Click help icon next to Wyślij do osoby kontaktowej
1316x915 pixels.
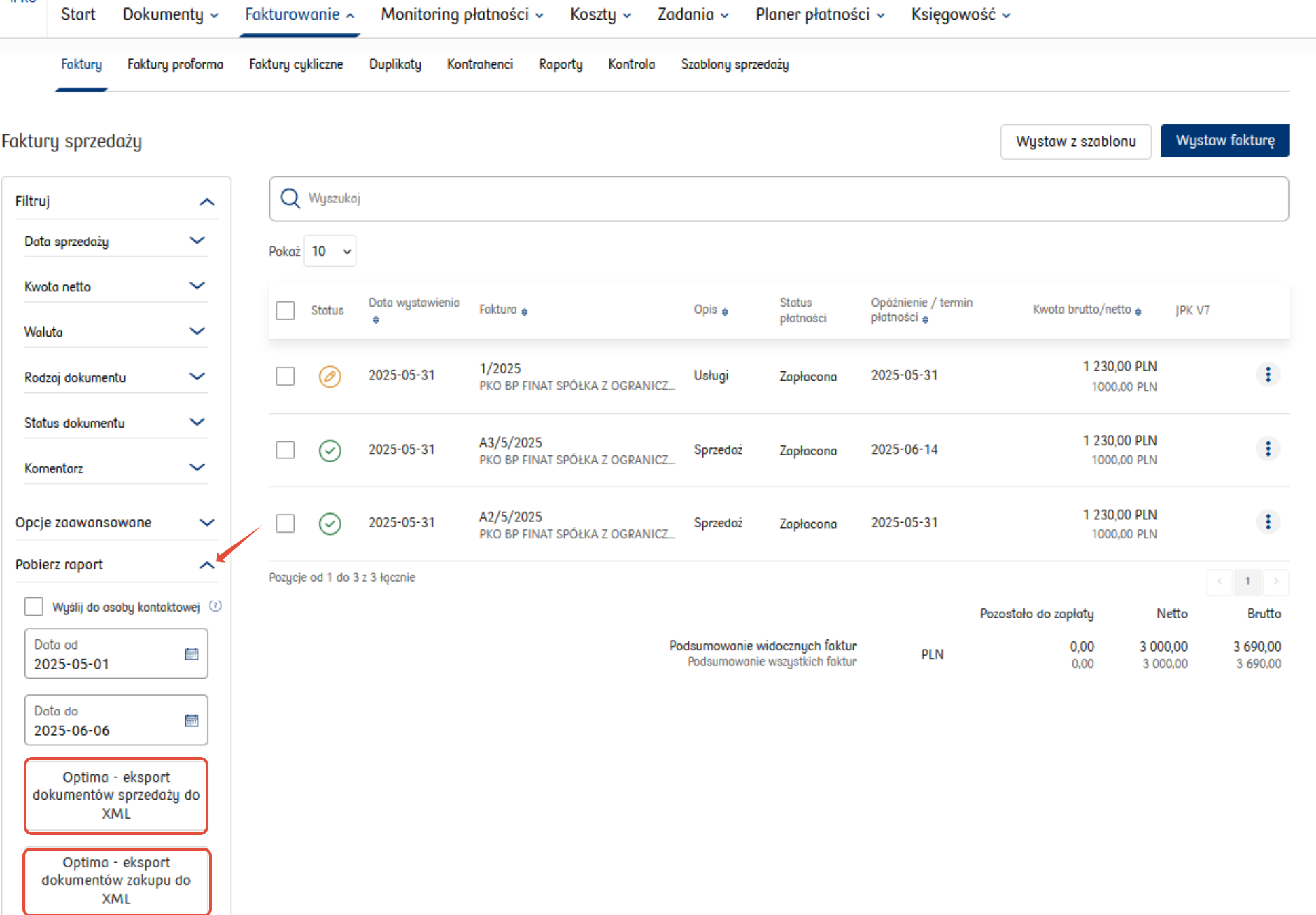pos(216,606)
